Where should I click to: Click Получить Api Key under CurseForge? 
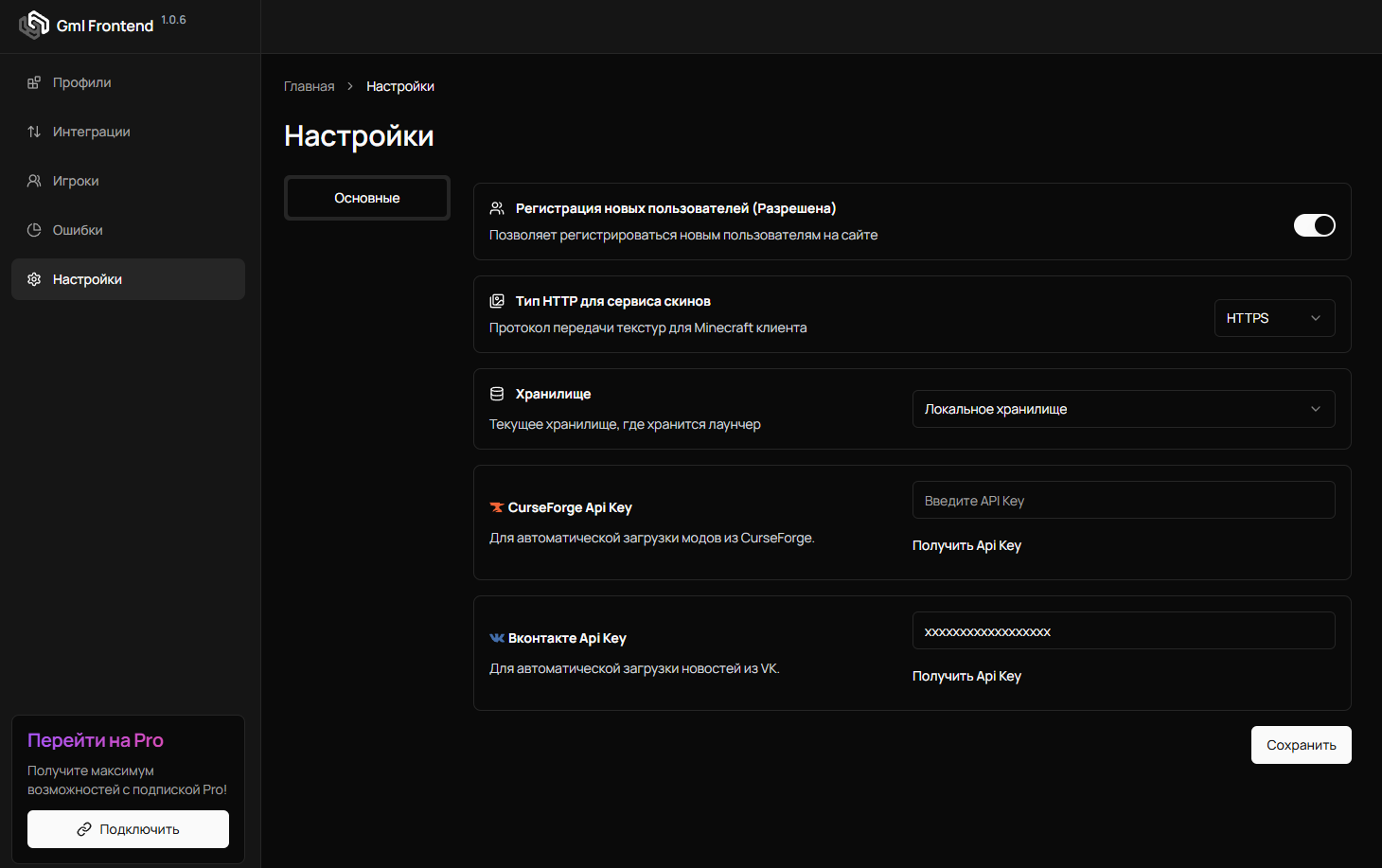966,544
